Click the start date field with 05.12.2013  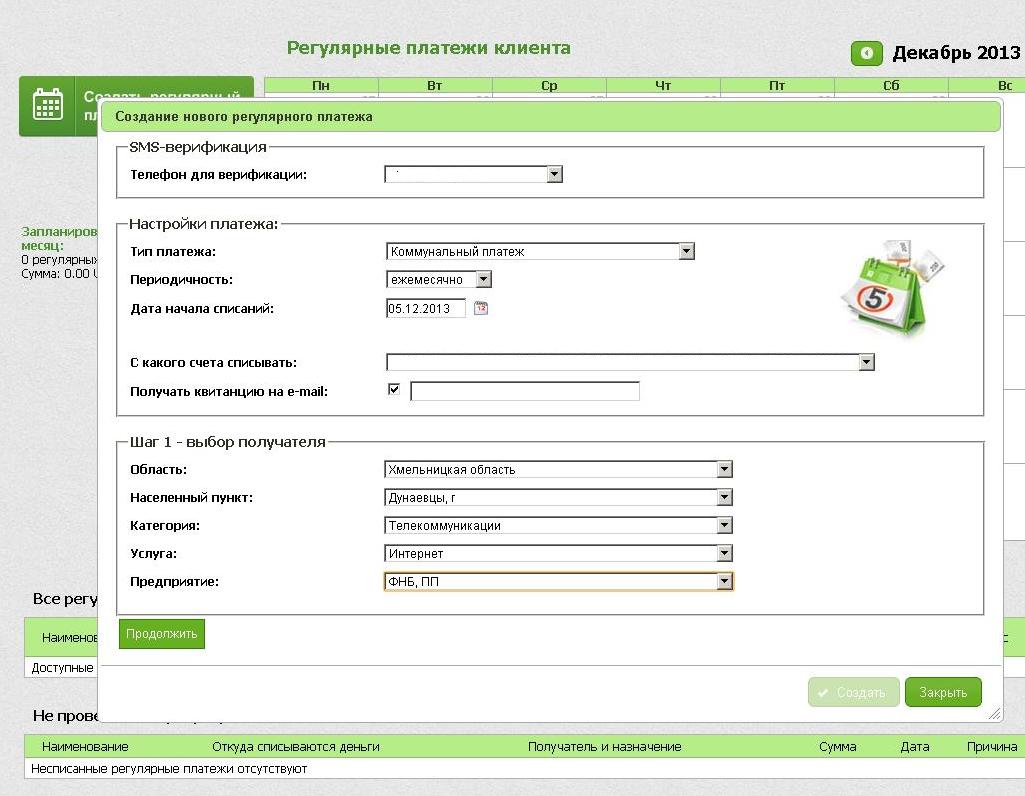point(426,309)
